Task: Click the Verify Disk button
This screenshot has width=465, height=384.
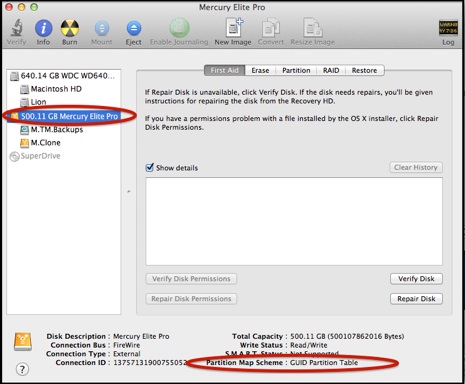Action: tap(416, 279)
